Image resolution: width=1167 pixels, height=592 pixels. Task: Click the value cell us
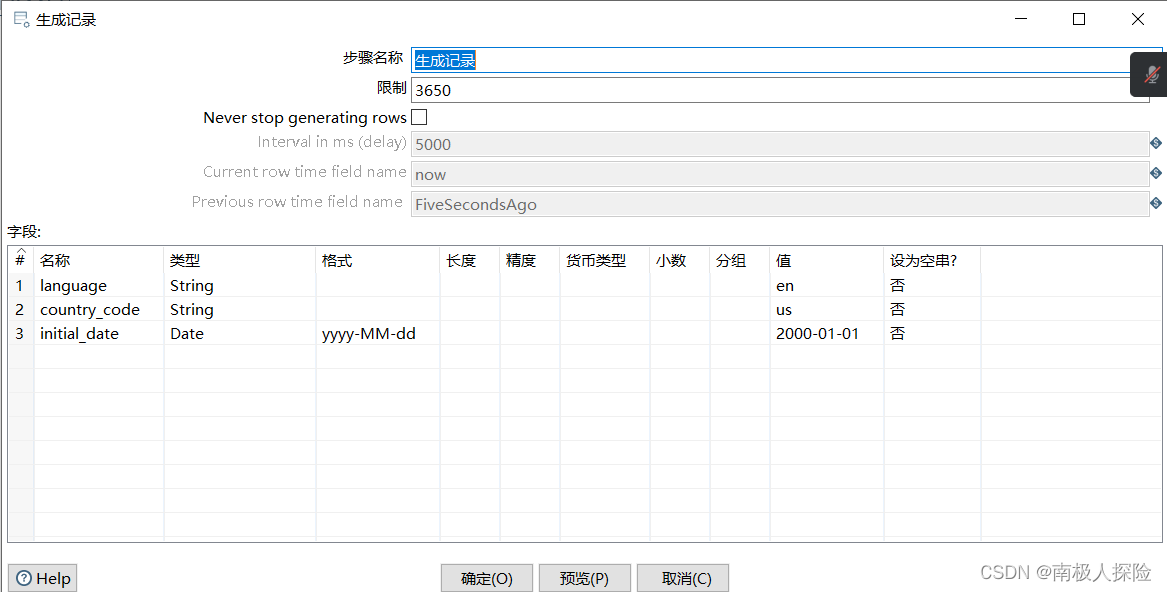click(827, 310)
